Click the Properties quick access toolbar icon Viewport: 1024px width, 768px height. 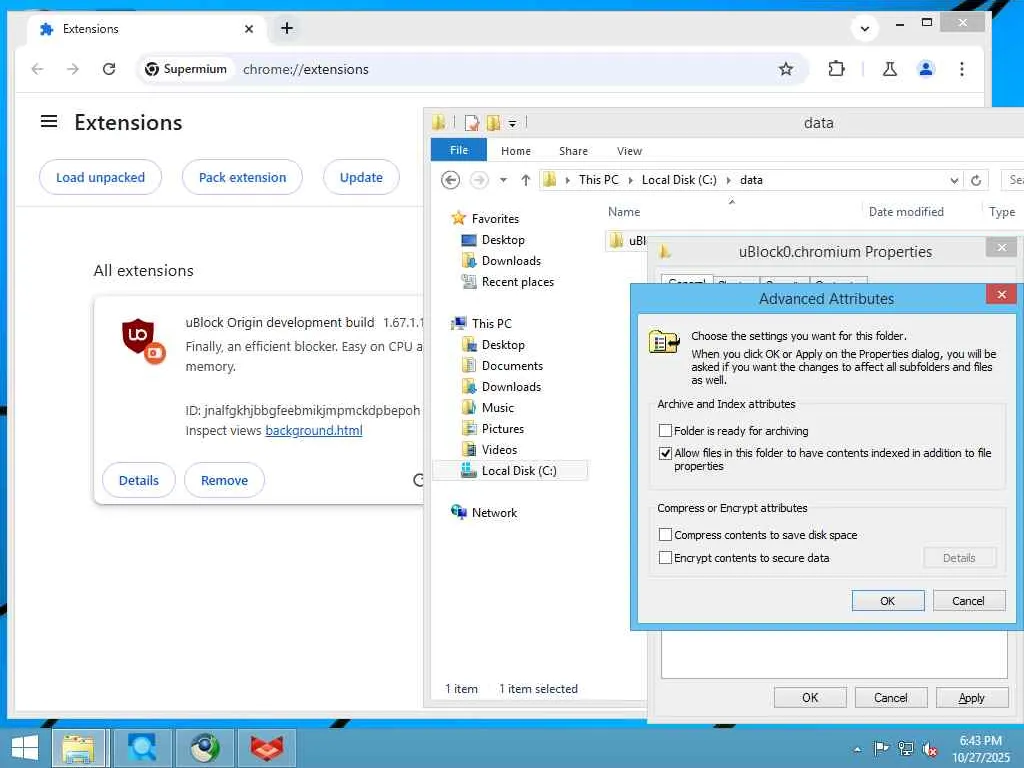(x=472, y=123)
